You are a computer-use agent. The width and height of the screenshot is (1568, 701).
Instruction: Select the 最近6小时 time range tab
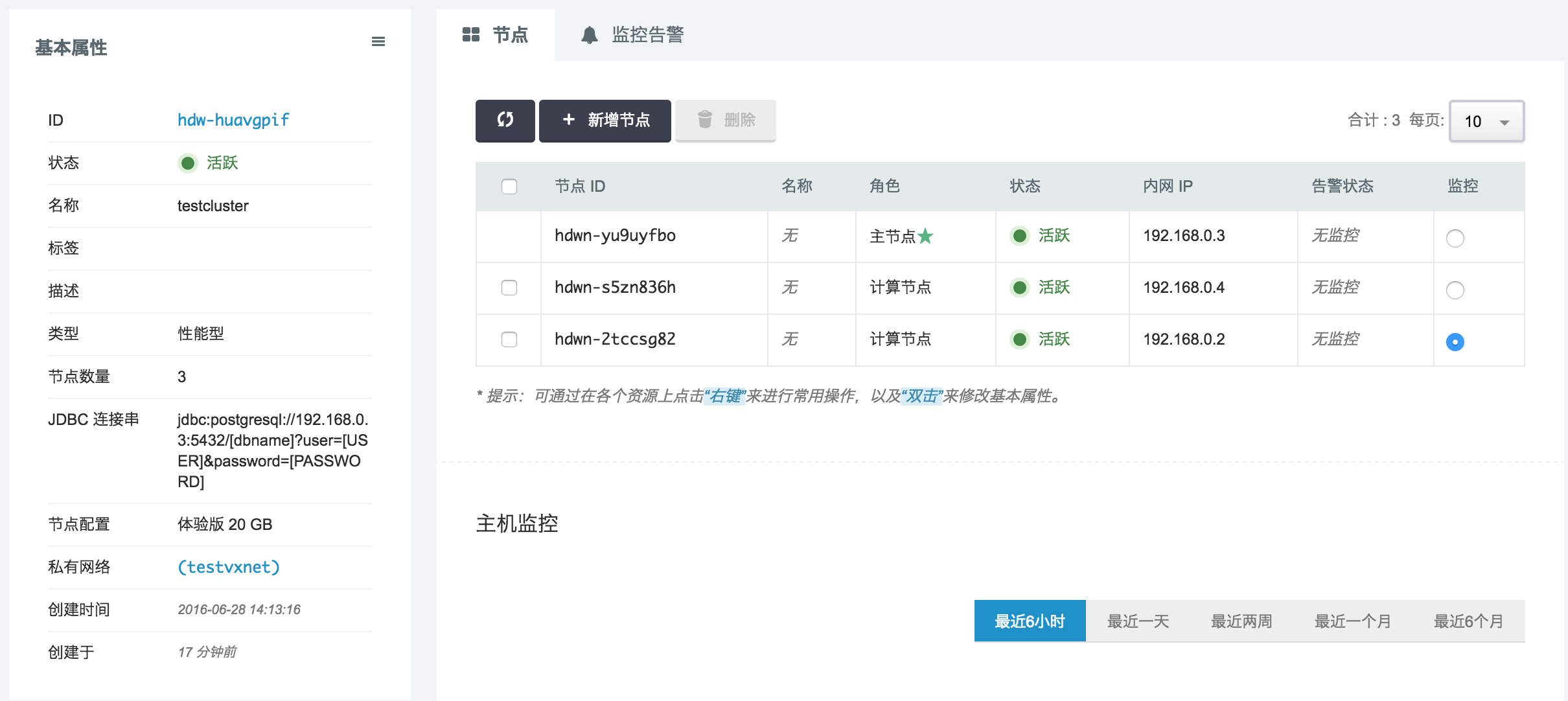coord(1030,621)
